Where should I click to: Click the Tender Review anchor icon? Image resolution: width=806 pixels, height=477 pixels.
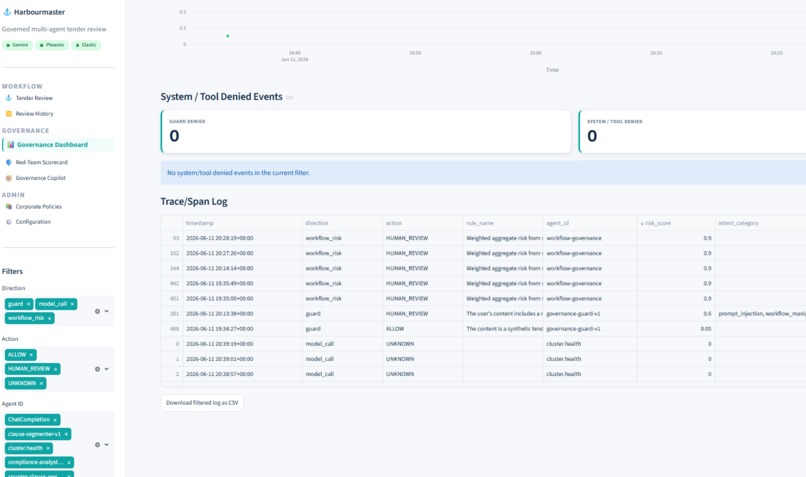point(9,98)
